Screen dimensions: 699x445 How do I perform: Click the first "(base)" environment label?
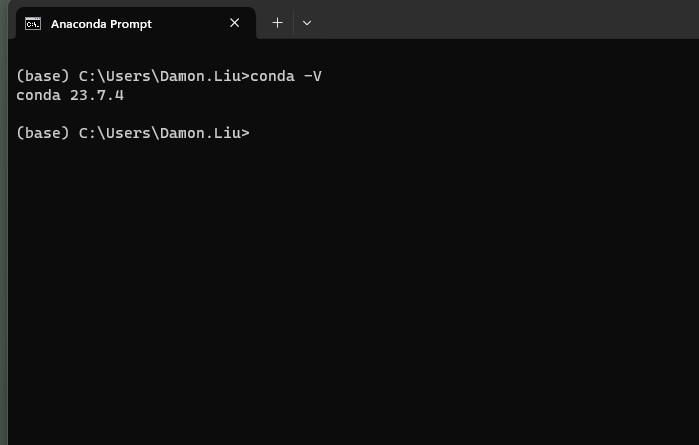tap(42, 77)
